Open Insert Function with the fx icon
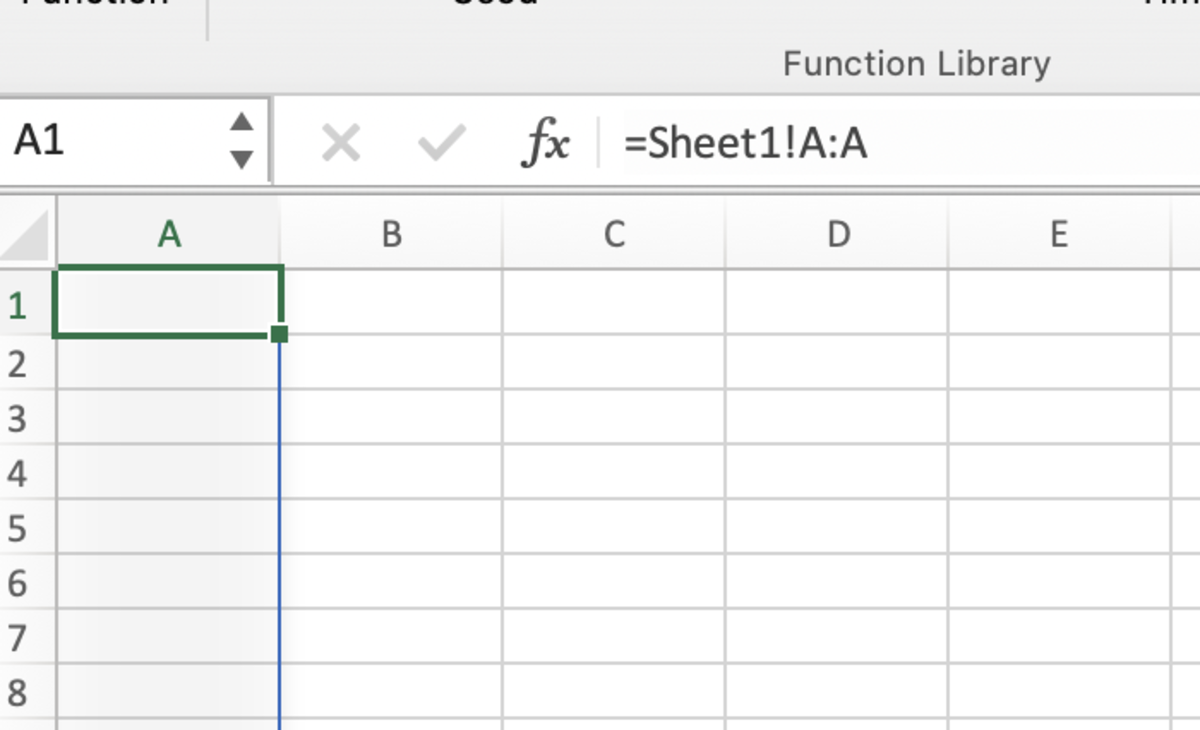 click(x=546, y=144)
